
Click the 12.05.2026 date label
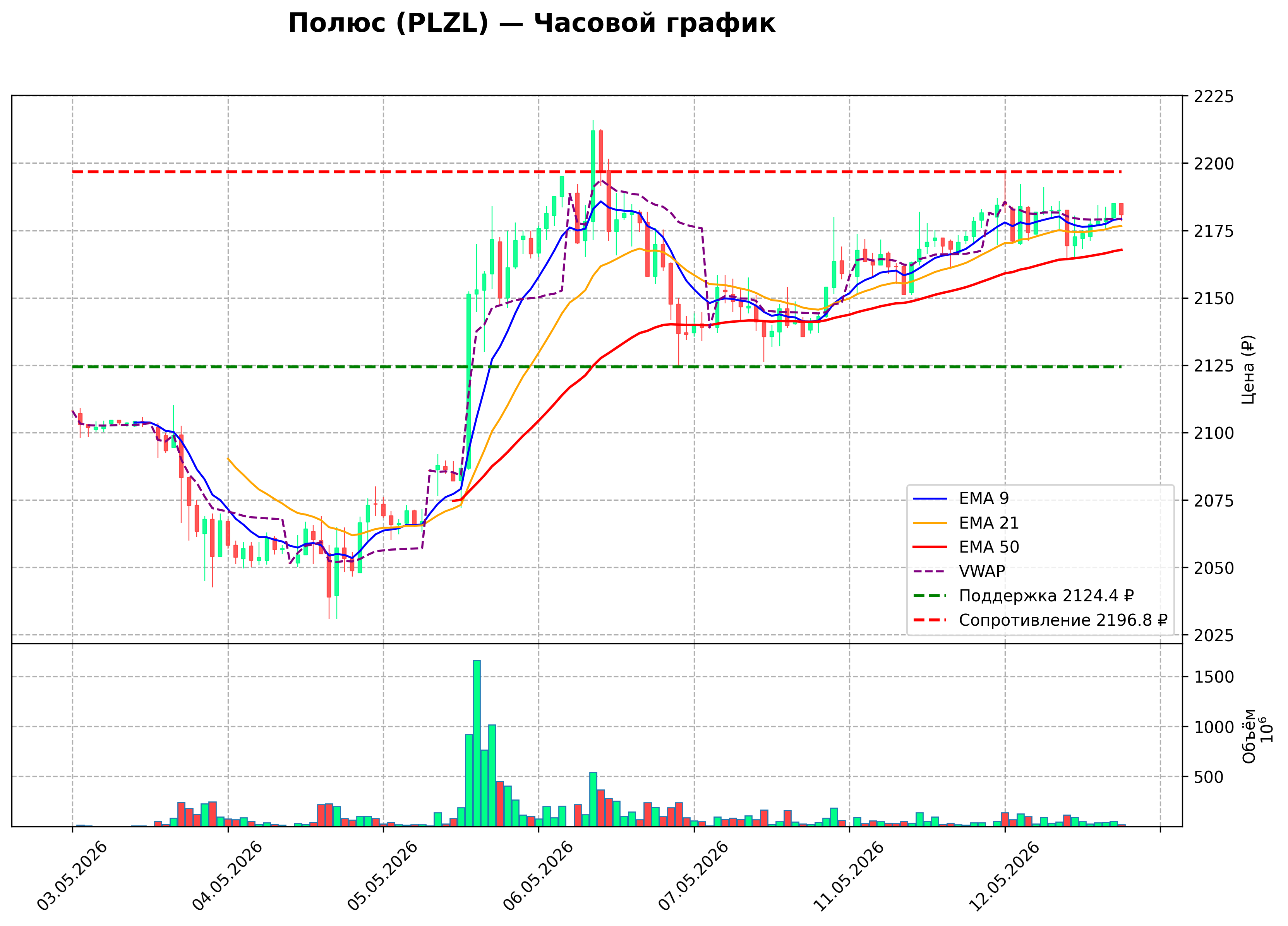point(1005,877)
